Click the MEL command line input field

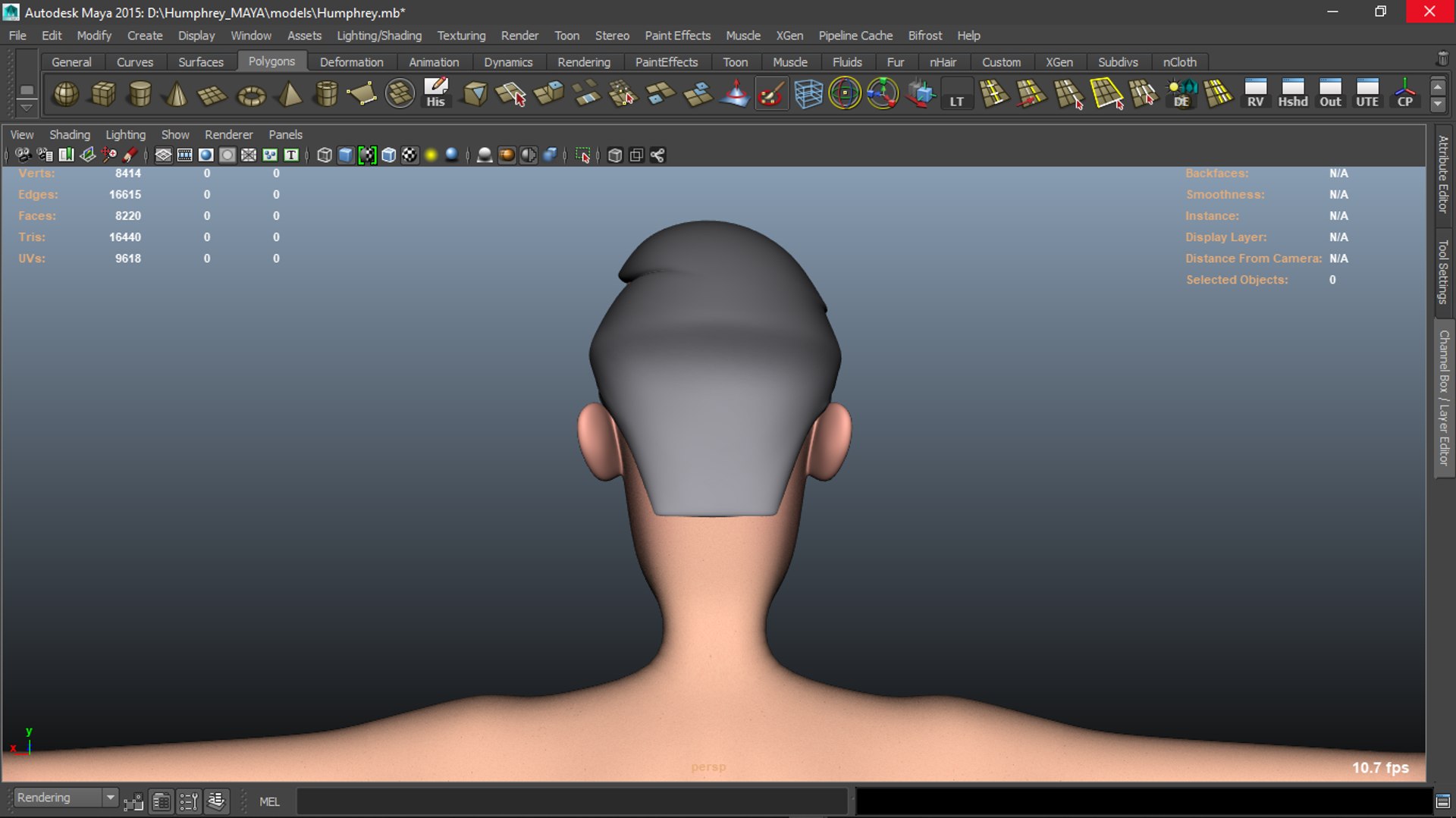(x=572, y=801)
